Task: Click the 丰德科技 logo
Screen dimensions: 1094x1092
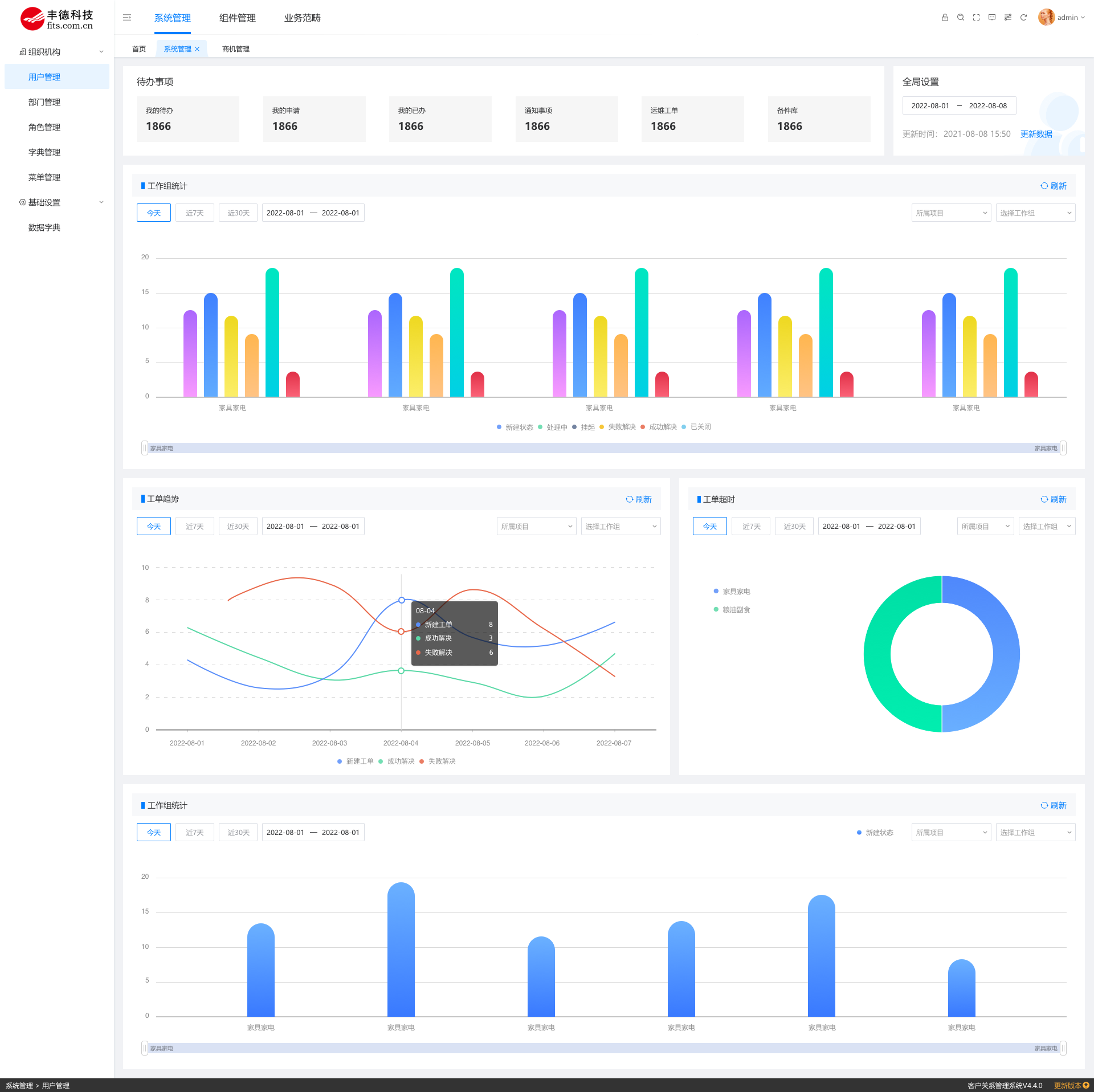Action: [57, 19]
